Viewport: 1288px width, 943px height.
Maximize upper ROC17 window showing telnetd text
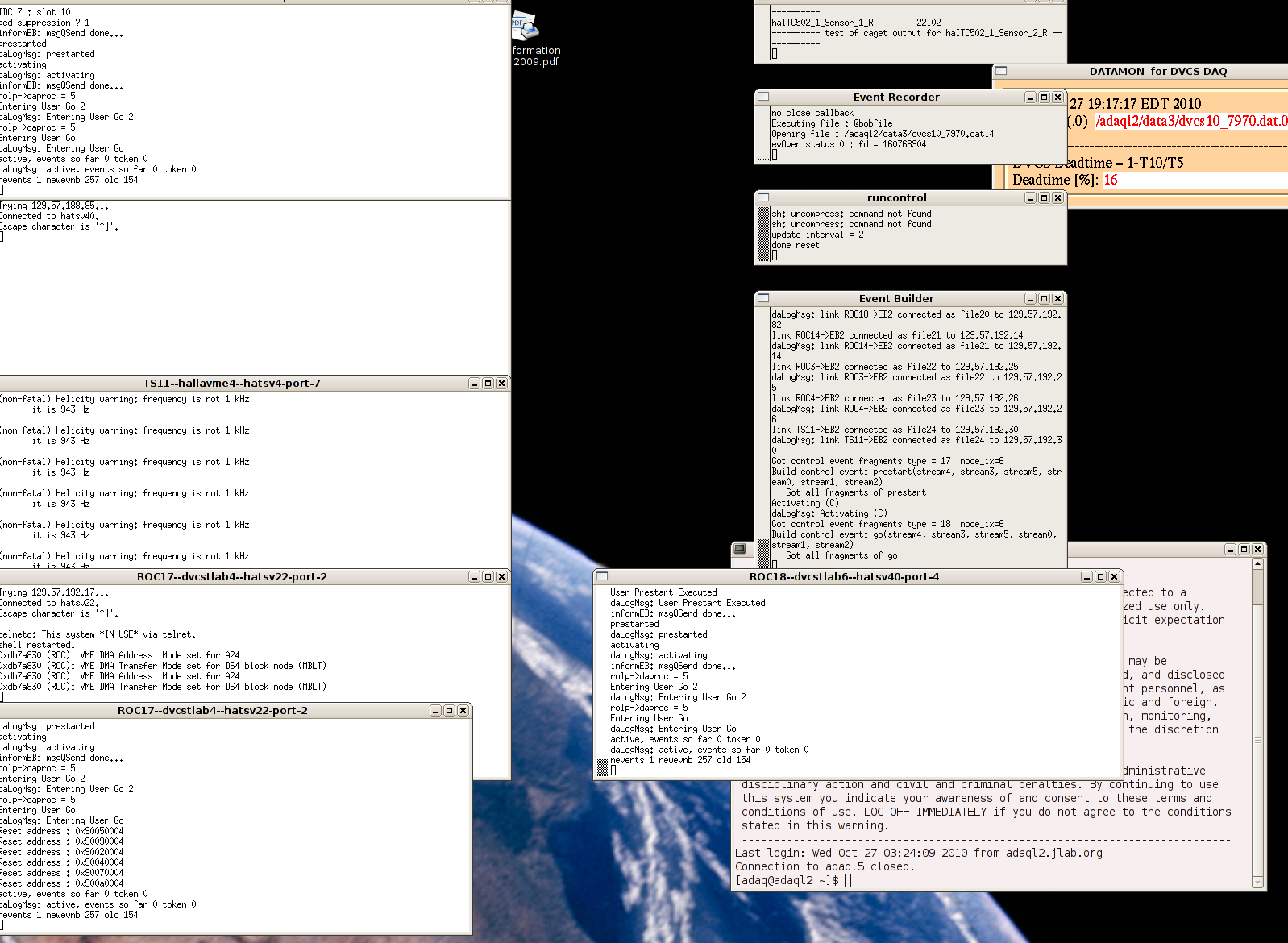point(488,577)
